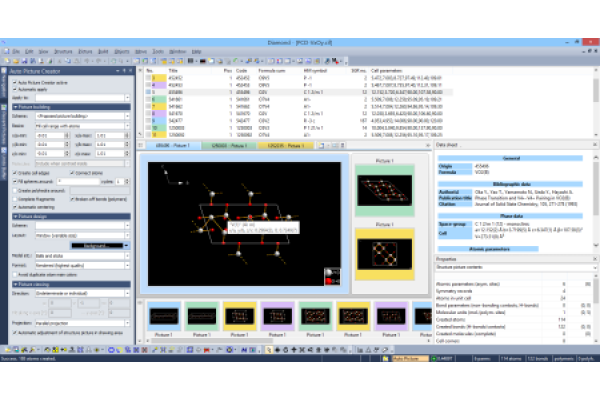Image resolution: width=600 pixels, height=400 pixels.
Task: Select the yellow Picture 1 thumbnail on the right
Action: (385, 254)
